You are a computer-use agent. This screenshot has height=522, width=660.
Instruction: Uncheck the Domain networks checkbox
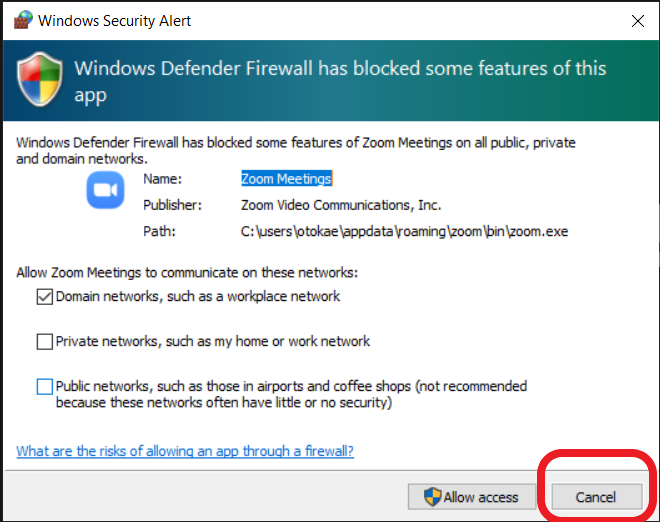point(45,297)
